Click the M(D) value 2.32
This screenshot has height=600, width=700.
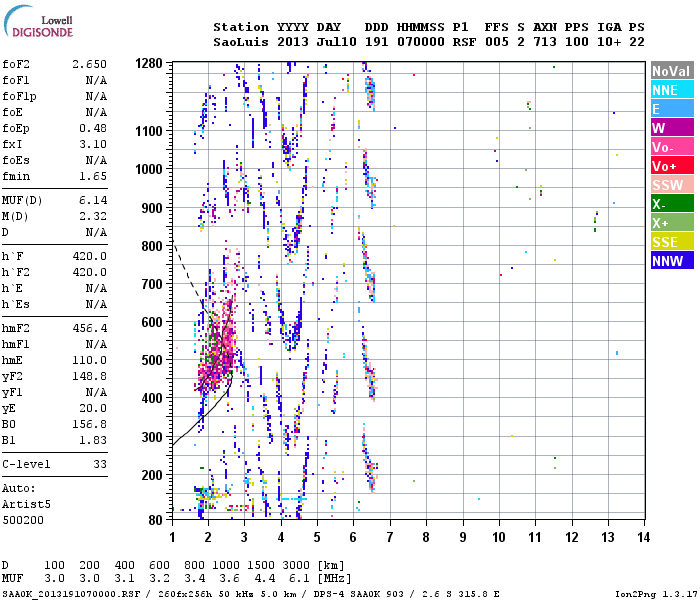coord(93,216)
